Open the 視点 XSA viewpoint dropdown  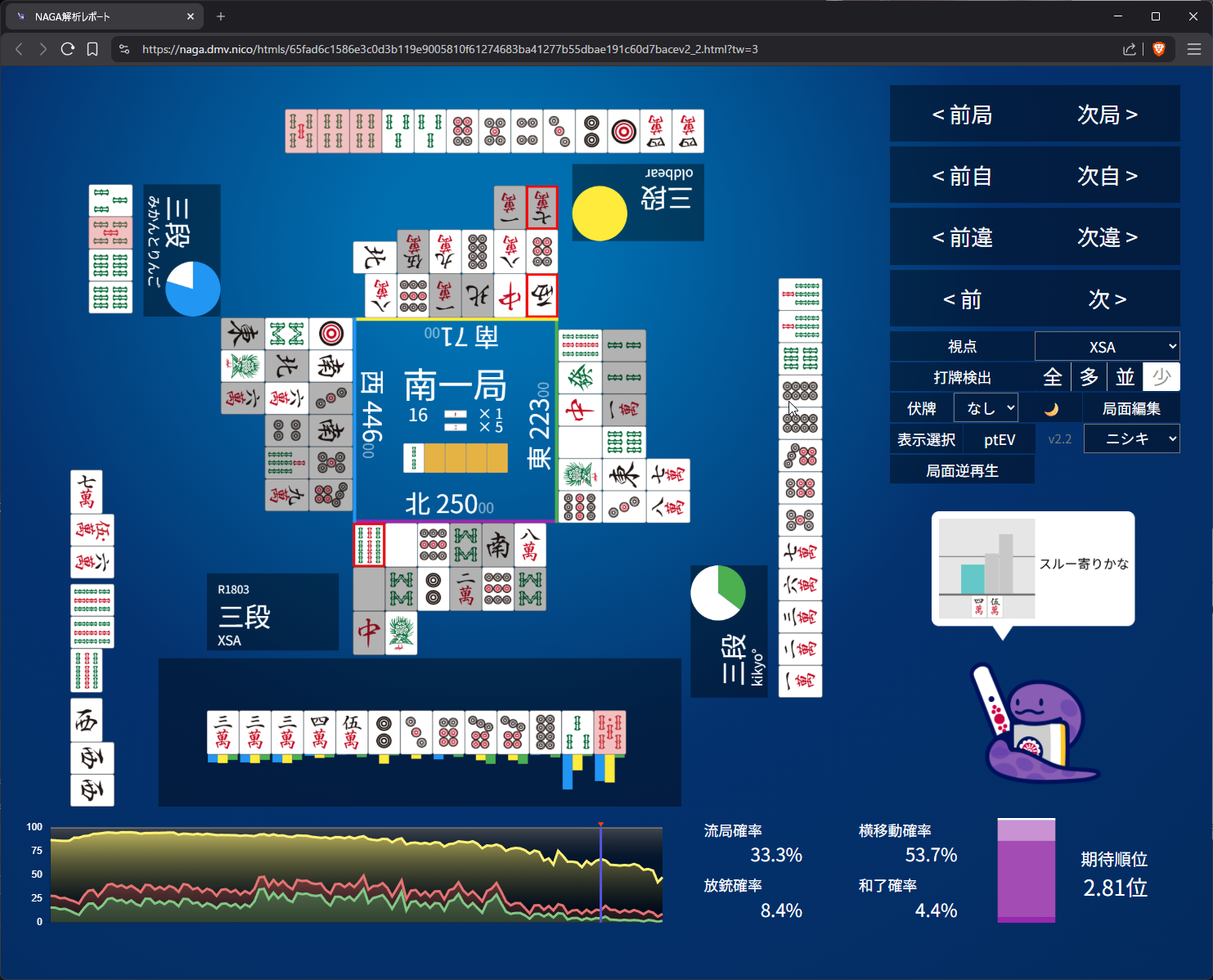pos(1107,347)
